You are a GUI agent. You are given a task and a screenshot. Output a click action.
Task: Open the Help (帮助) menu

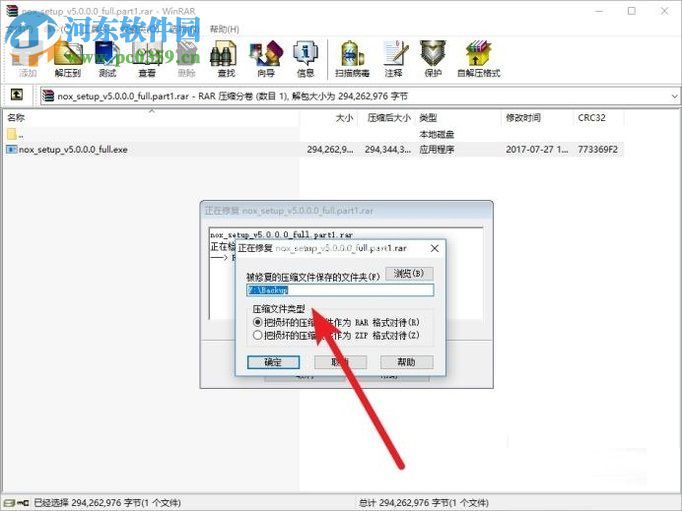224,29
